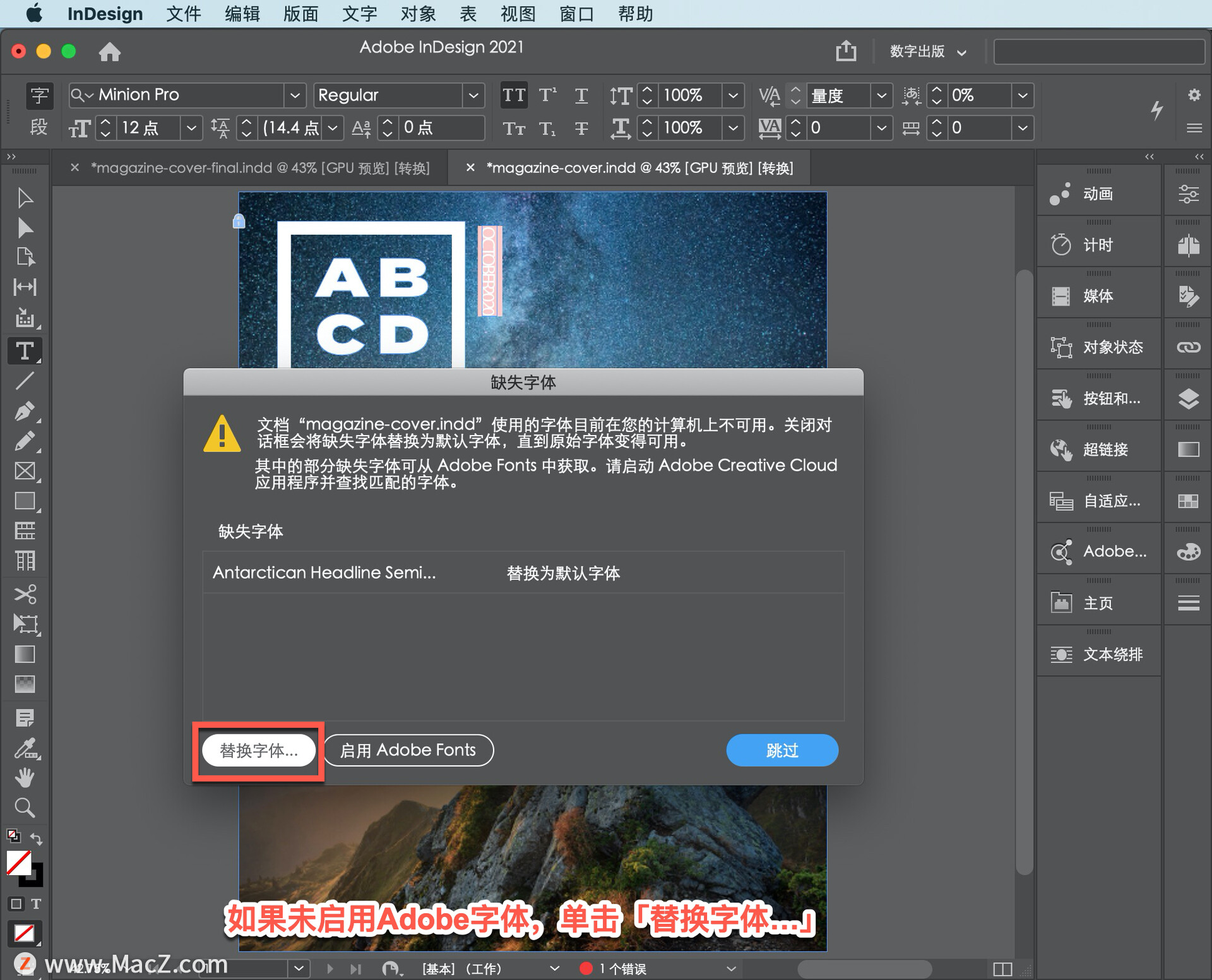Click the Home icon
Screen dimensions: 1212x980
coord(109,51)
